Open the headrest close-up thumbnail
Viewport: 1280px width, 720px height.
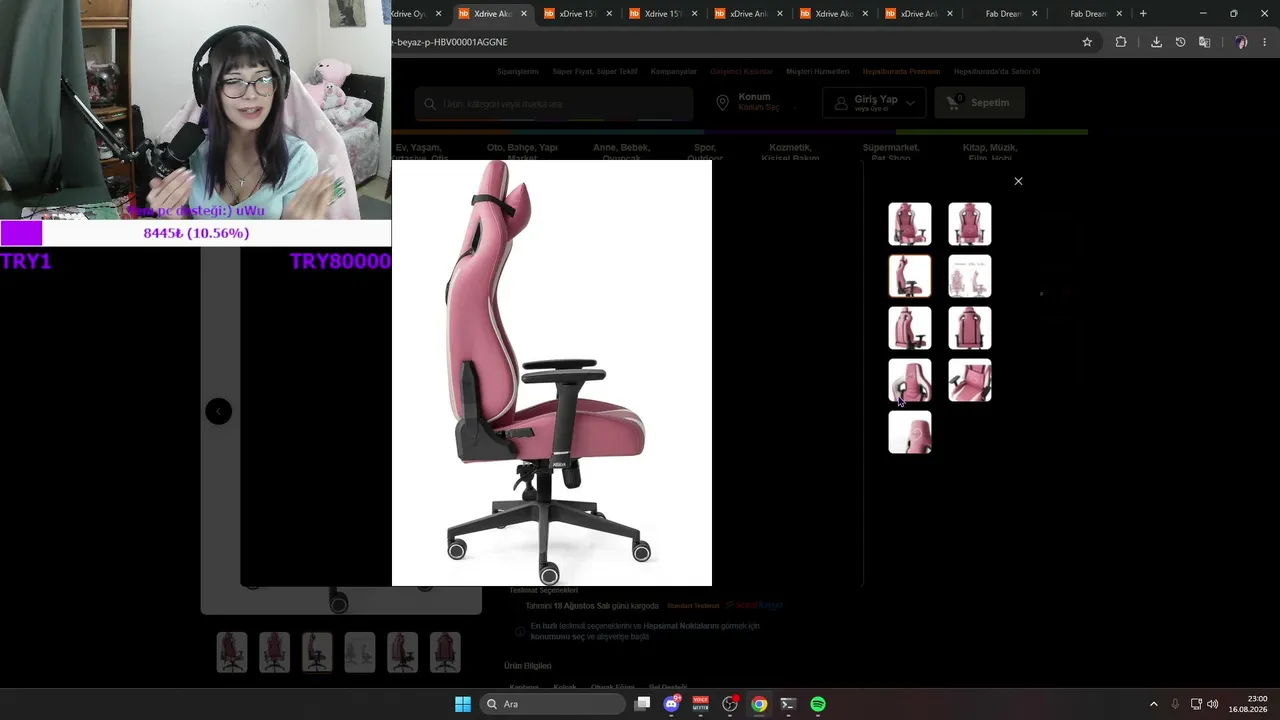(x=910, y=380)
